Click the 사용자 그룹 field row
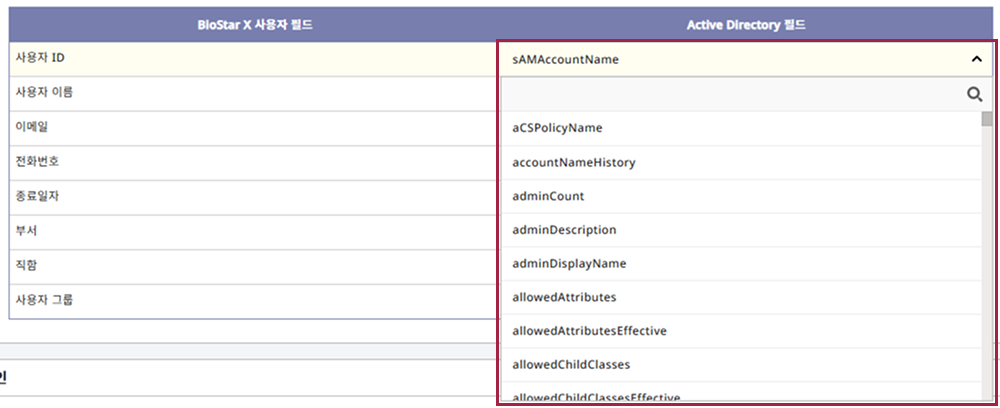The image size is (1000, 408). coord(250,300)
